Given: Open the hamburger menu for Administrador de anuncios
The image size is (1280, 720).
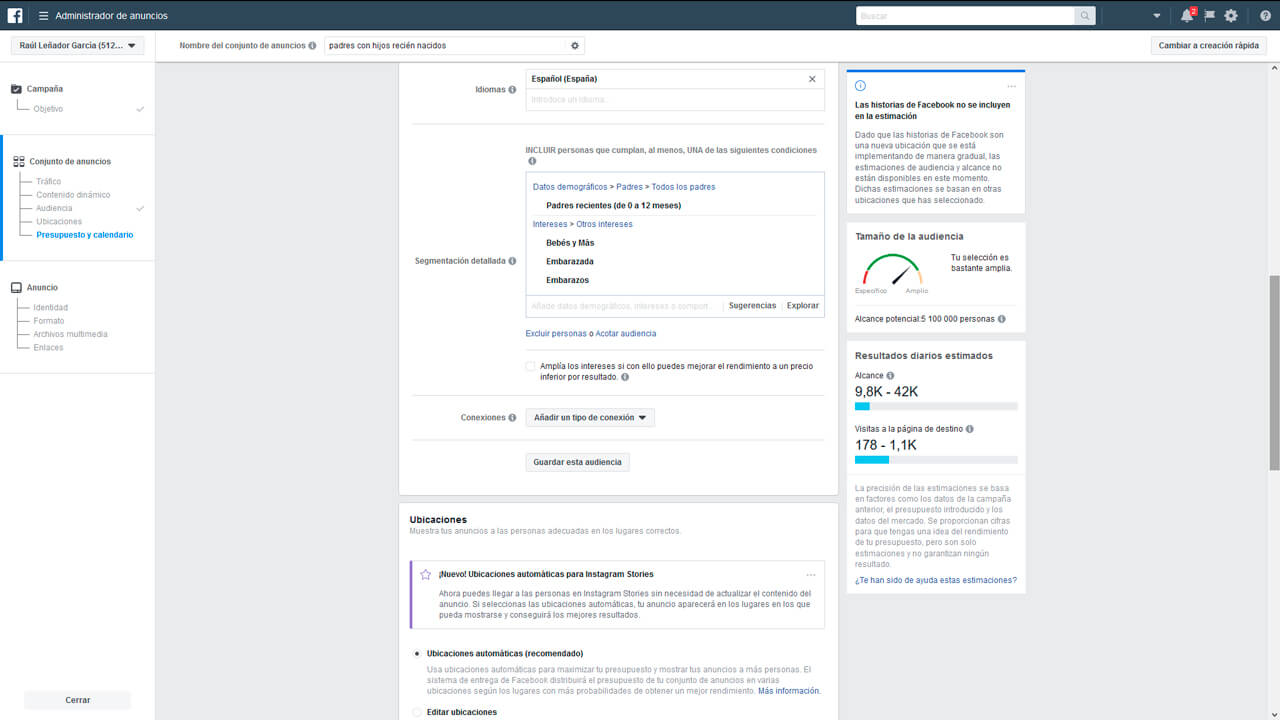Looking at the screenshot, I should [x=43, y=16].
